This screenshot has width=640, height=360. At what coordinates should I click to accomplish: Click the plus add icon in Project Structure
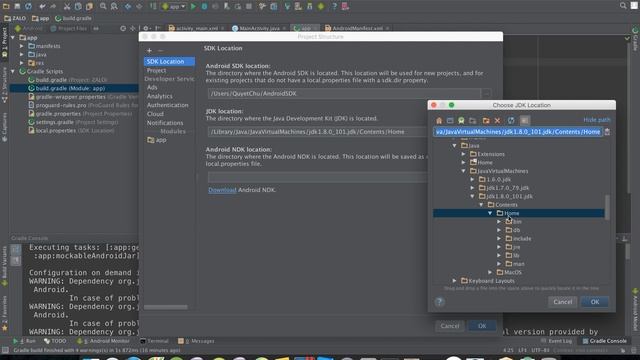(149, 51)
